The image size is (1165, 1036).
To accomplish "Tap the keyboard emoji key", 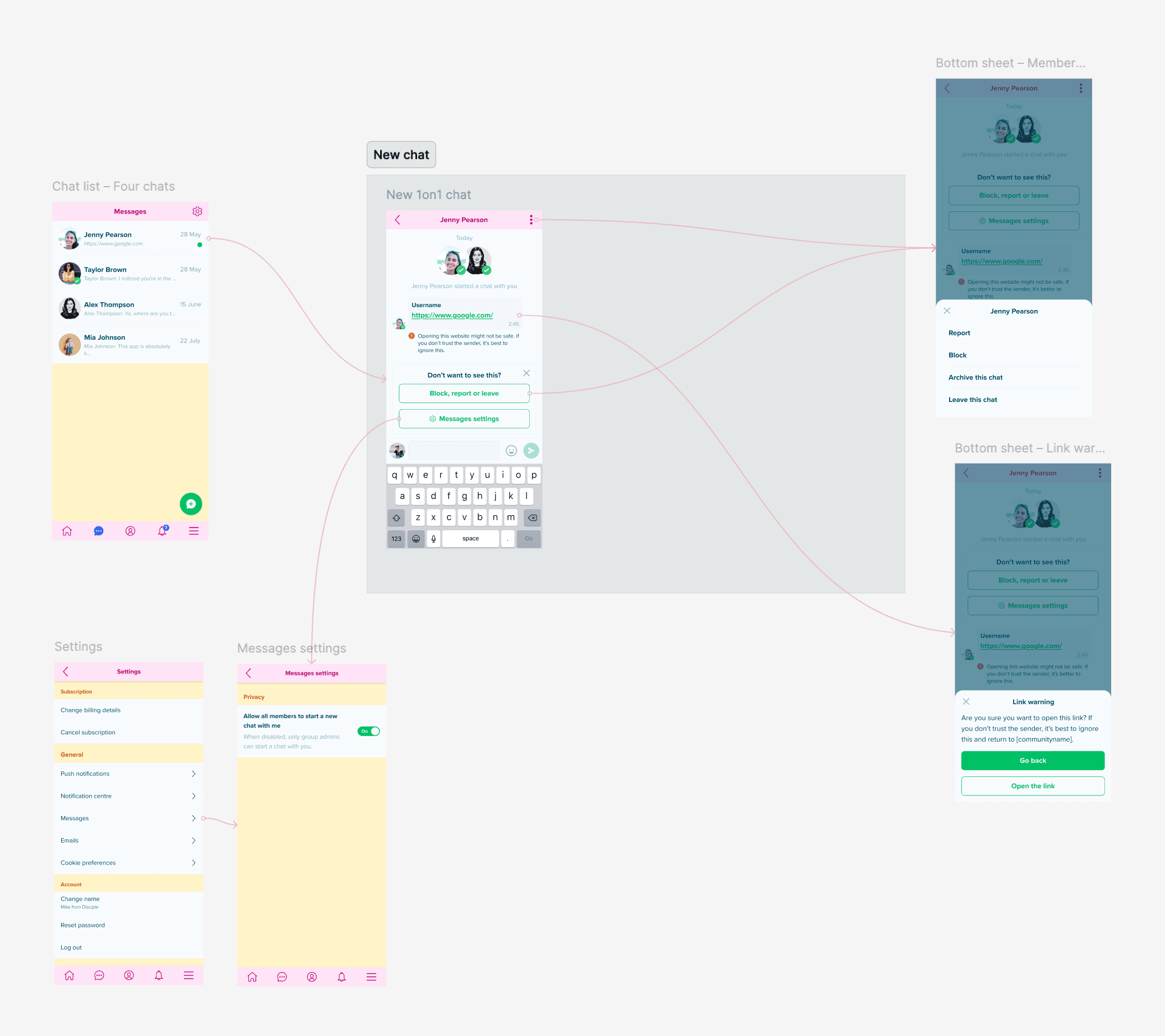I will (x=416, y=539).
